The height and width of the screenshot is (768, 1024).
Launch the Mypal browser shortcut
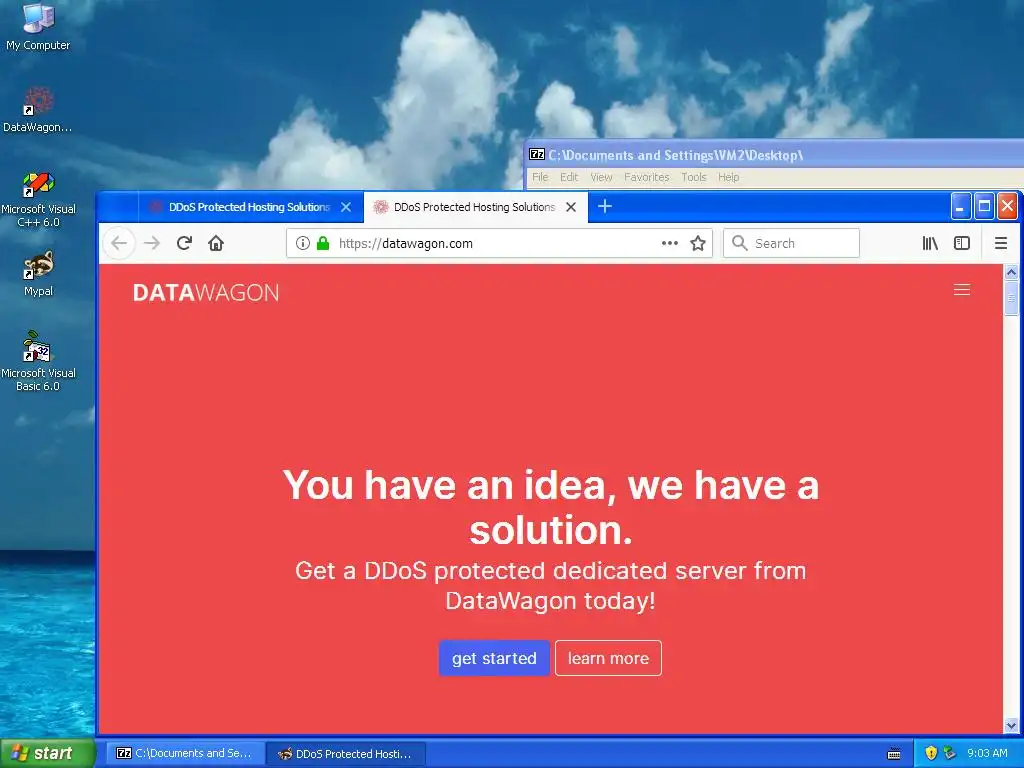38,273
